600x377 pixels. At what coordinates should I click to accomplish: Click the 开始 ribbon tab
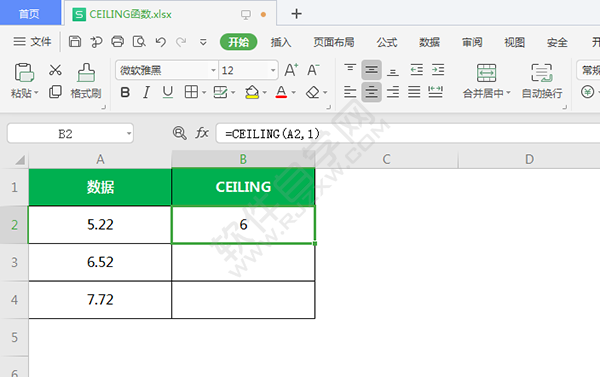pyautogui.click(x=238, y=42)
